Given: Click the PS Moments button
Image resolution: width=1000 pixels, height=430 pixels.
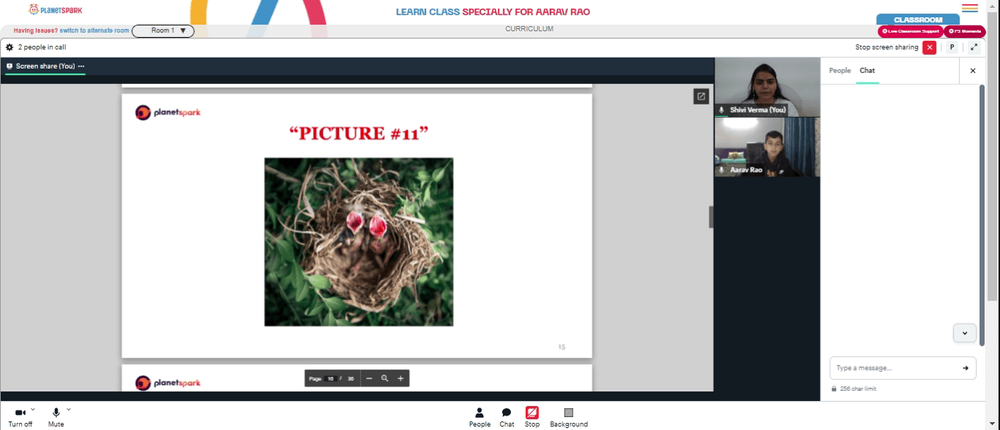Looking at the screenshot, I should coord(965,31).
